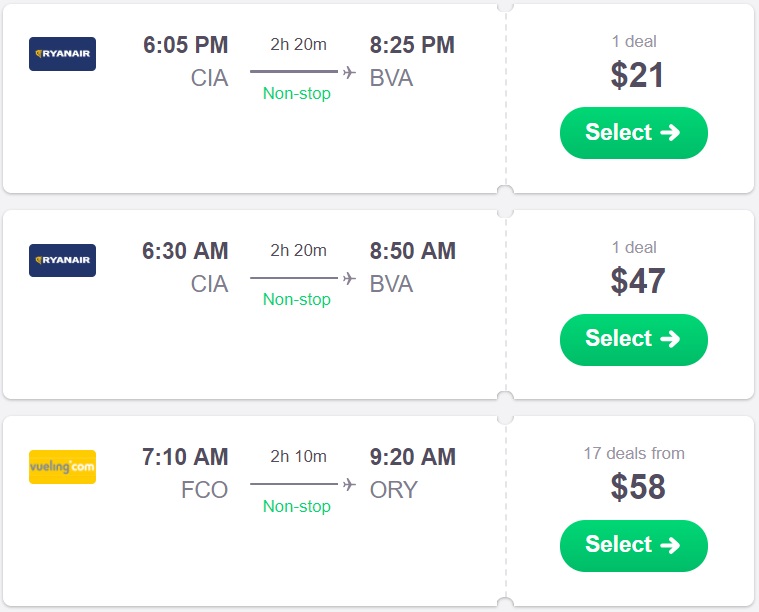Select the $21 Ryanair flight
The height and width of the screenshot is (612, 759).
[633, 133]
